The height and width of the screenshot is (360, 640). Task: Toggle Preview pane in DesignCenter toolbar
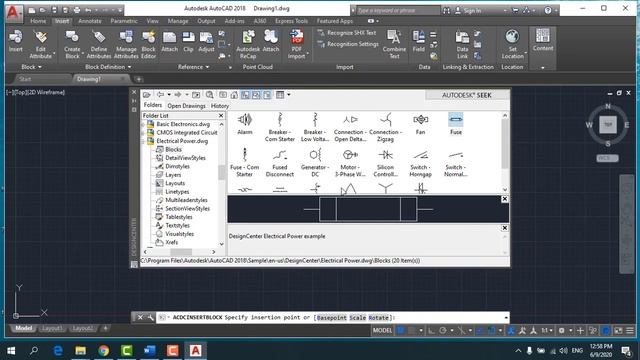[256, 95]
